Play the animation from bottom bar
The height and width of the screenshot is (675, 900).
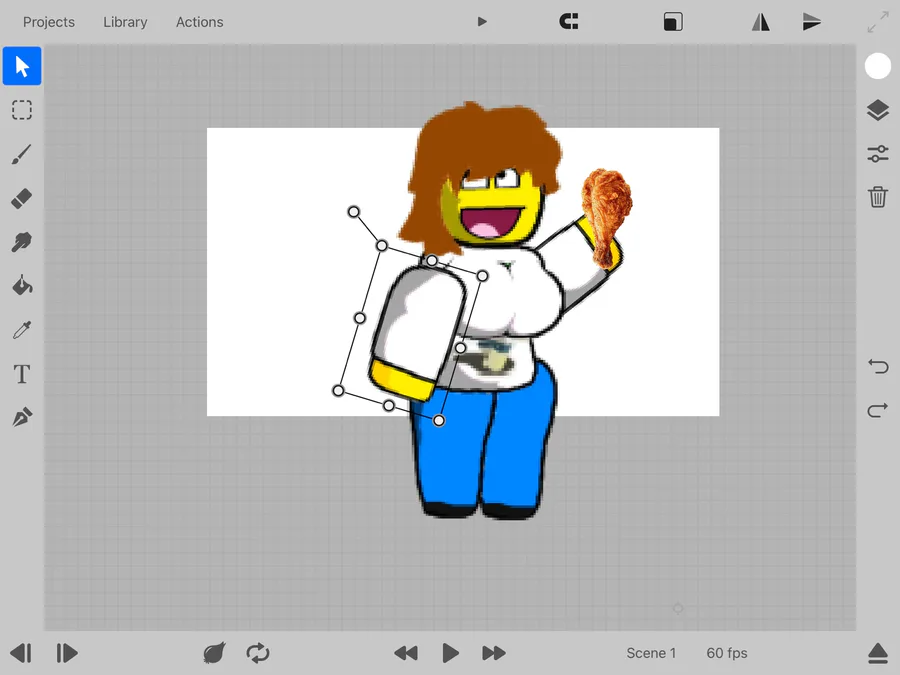(451, 653)
